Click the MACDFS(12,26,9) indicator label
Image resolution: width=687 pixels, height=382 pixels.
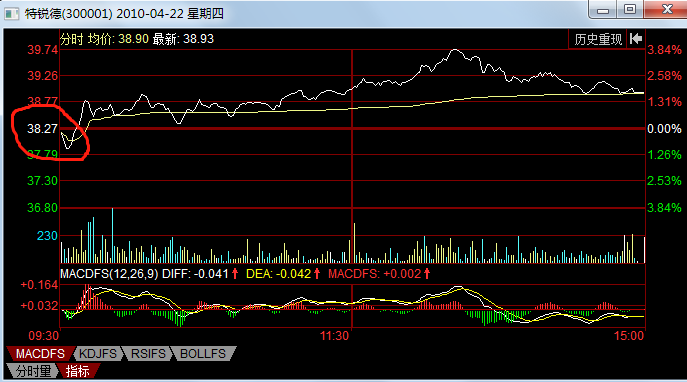[109, 274]
